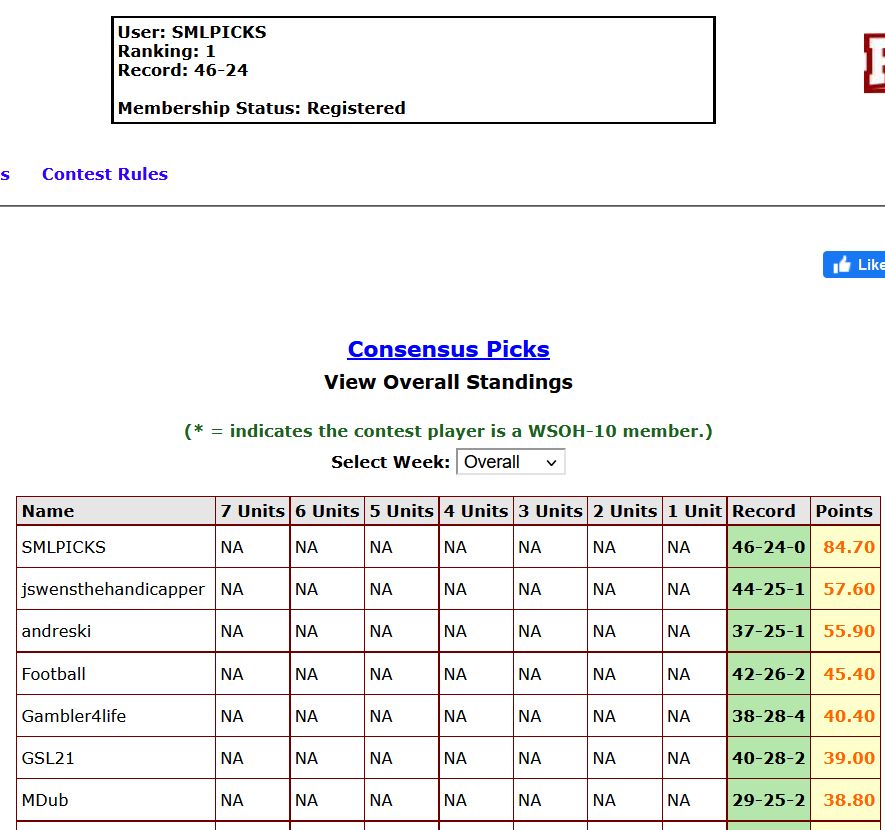The image size is (885, 830).
Task: Click 4 Units NA cell for Football
Action: click(476, 674)
